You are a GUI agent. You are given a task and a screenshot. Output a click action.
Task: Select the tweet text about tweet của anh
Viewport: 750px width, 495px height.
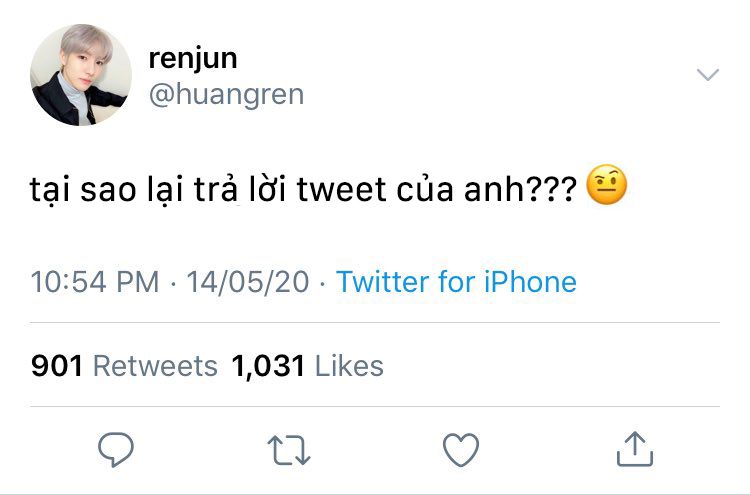click(303, 189)
